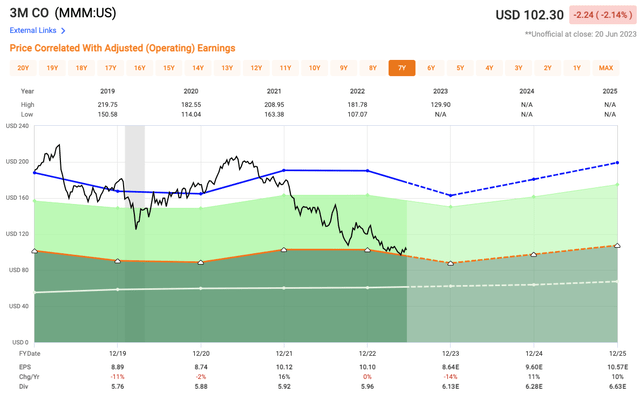Click the blue 12/22 normal P/E point
Screen dimensions: 640x393
[x=367, y=171]
